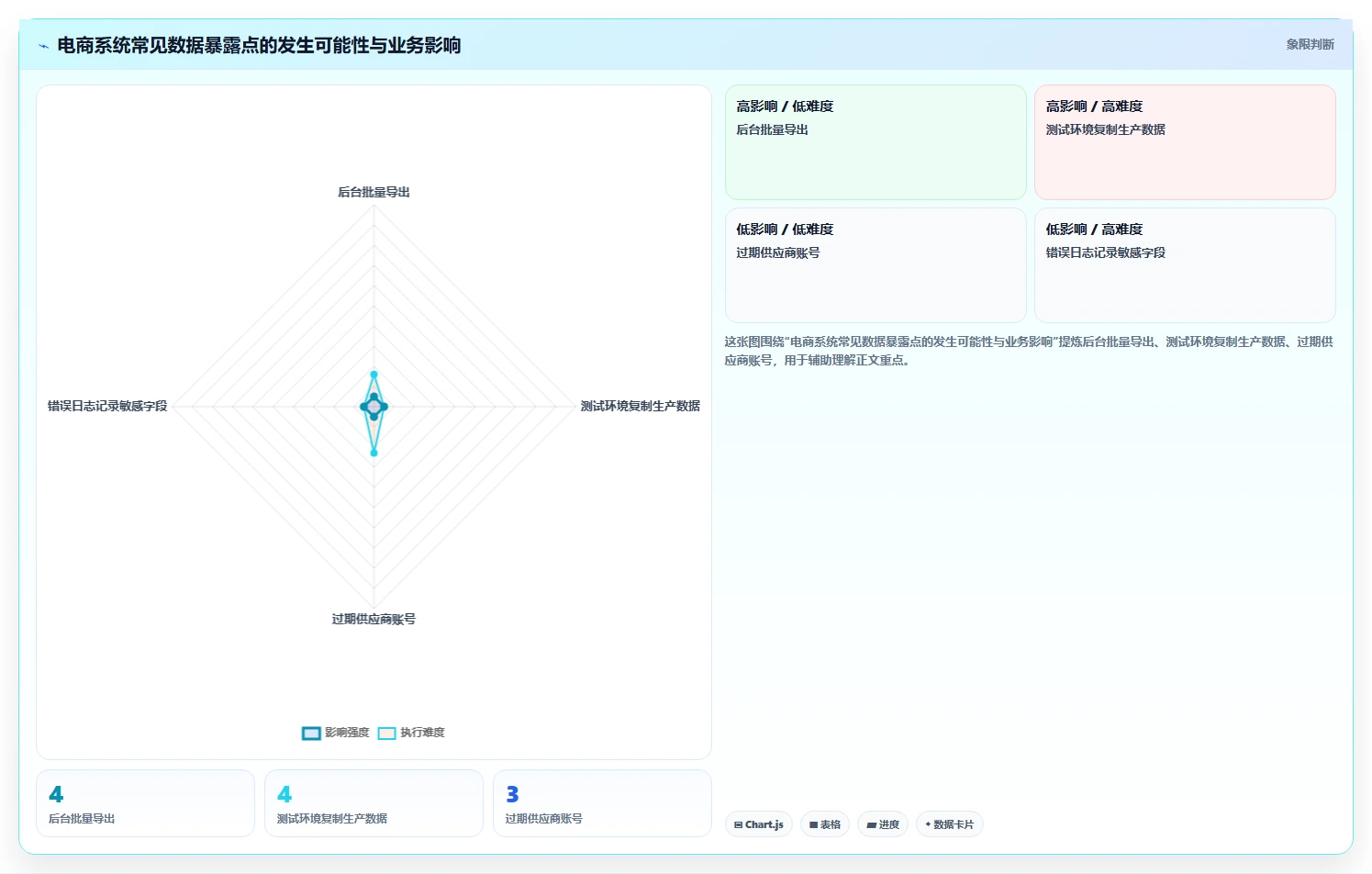The height and width of the screenshot is (874, 1372).
Task: Click 过期供应商账号 inside the quadrant card
Action: [x=777, y=252]
